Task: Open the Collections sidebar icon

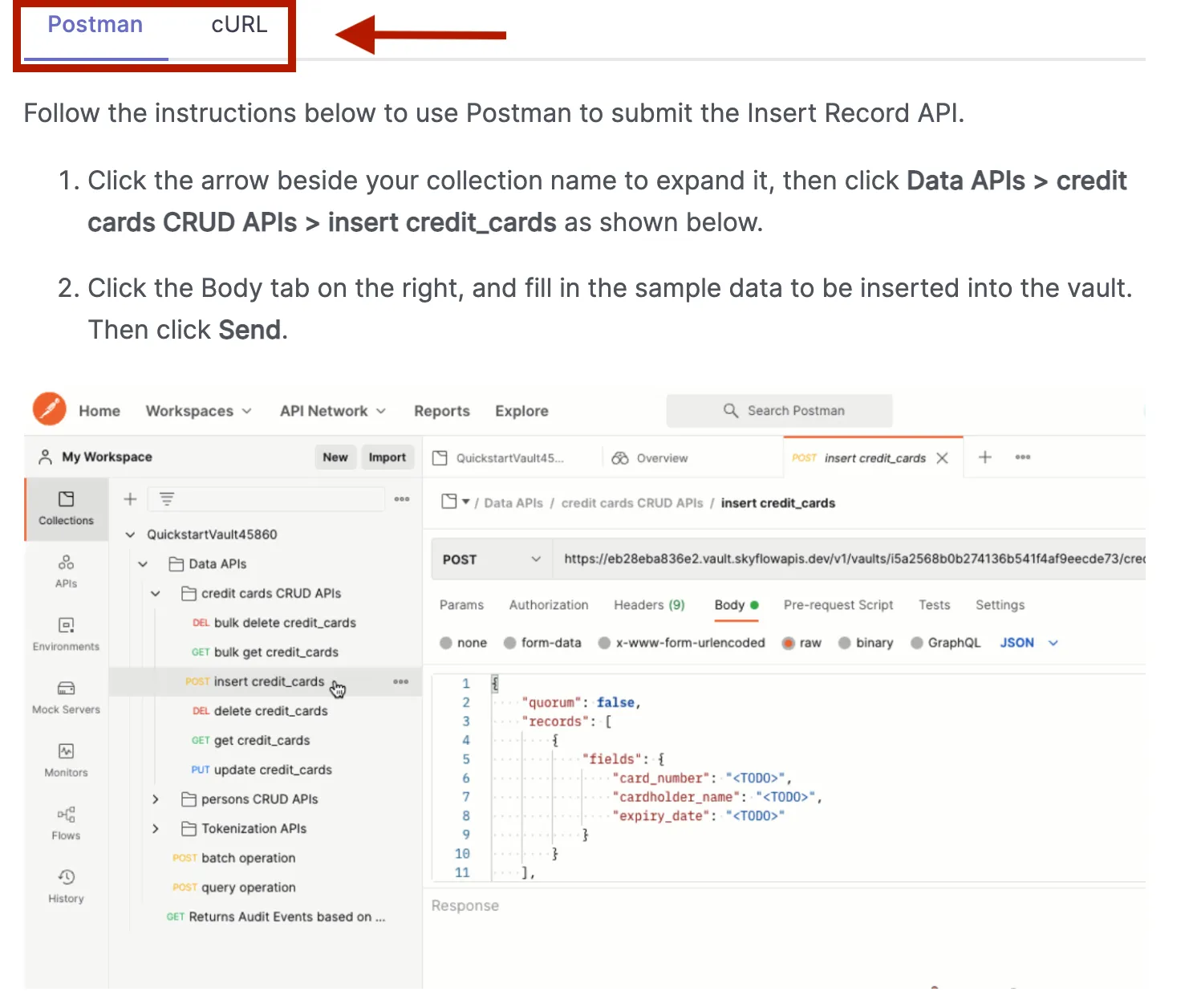Action: point(66,508)
